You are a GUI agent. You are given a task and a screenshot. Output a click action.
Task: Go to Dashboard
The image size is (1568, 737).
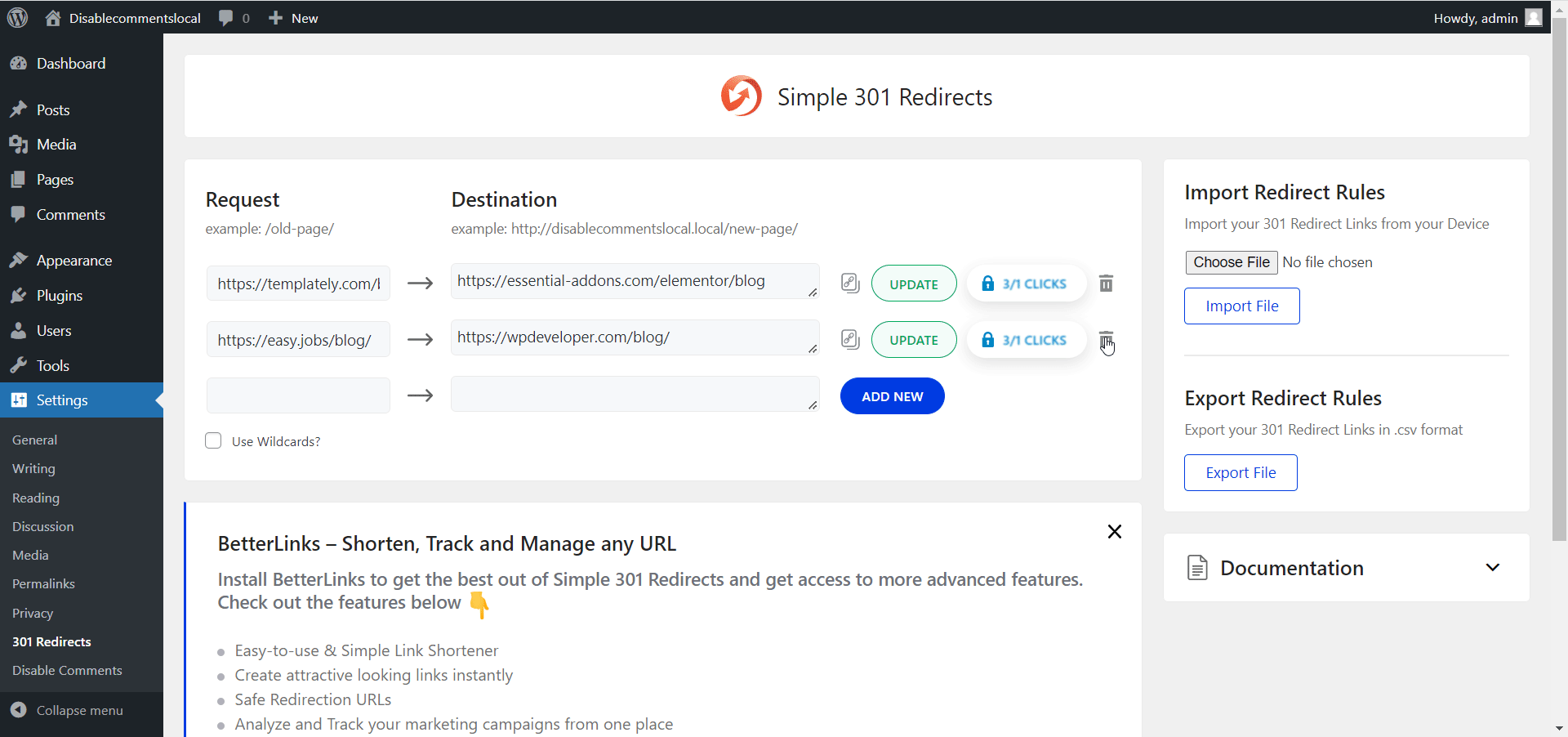tap(82, 64)
